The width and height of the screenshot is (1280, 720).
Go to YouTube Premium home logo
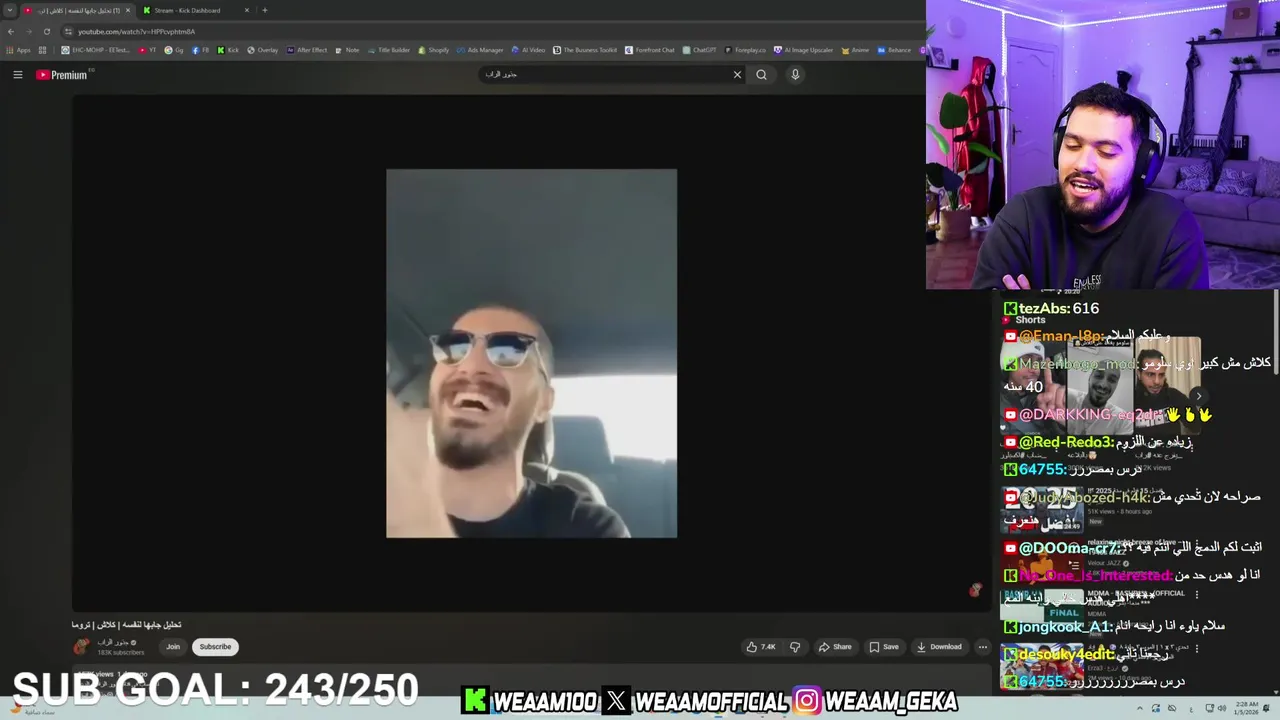pyautogui.click(x=63, y=75)
